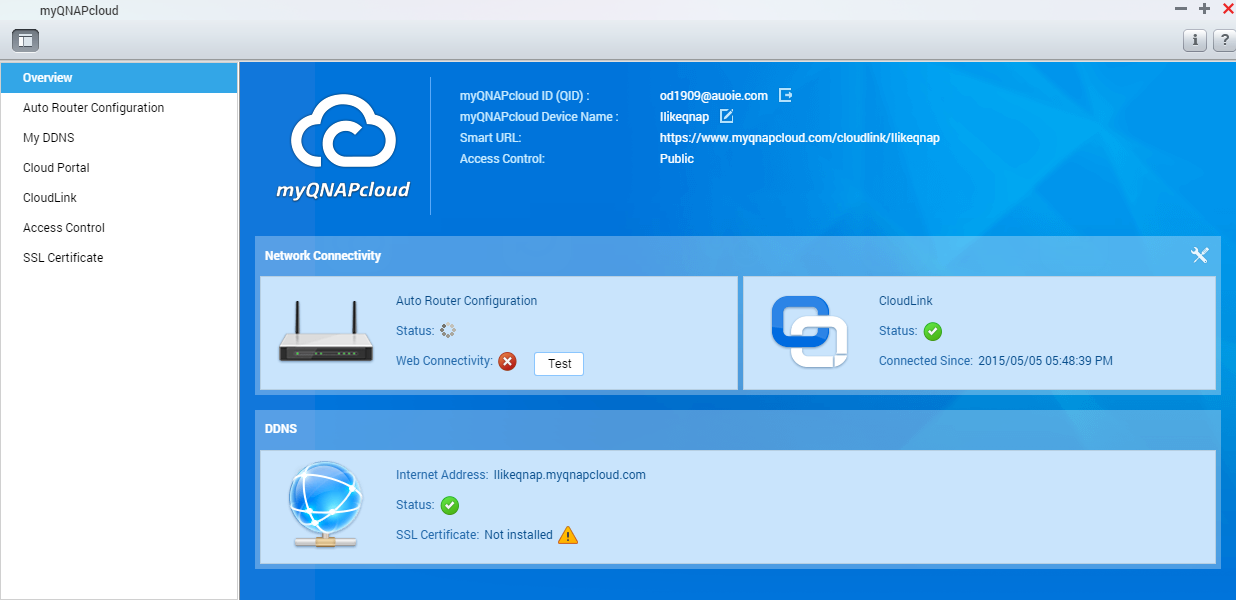
Task: Click the DDNS green status checkmark
Action: tap(450, 505)
